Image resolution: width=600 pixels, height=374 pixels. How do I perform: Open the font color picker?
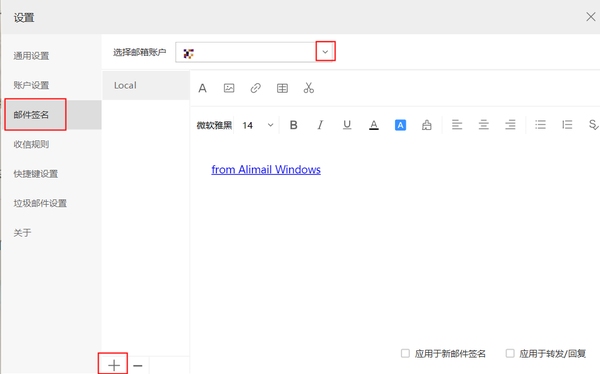pyautogui.click(x=374, y=125)
